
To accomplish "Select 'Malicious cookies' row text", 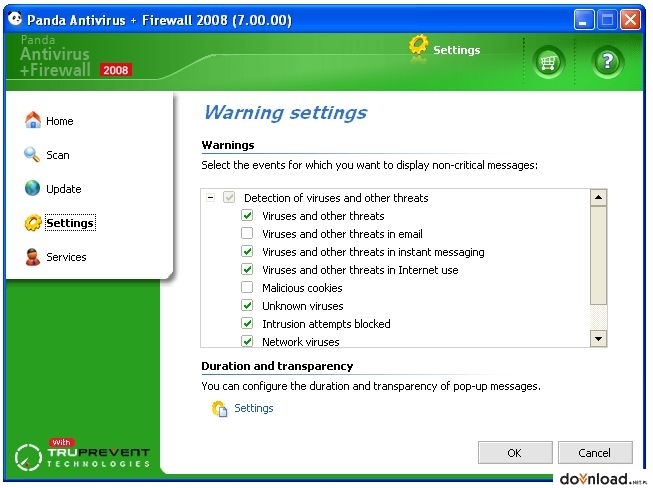I will point(302,288).
